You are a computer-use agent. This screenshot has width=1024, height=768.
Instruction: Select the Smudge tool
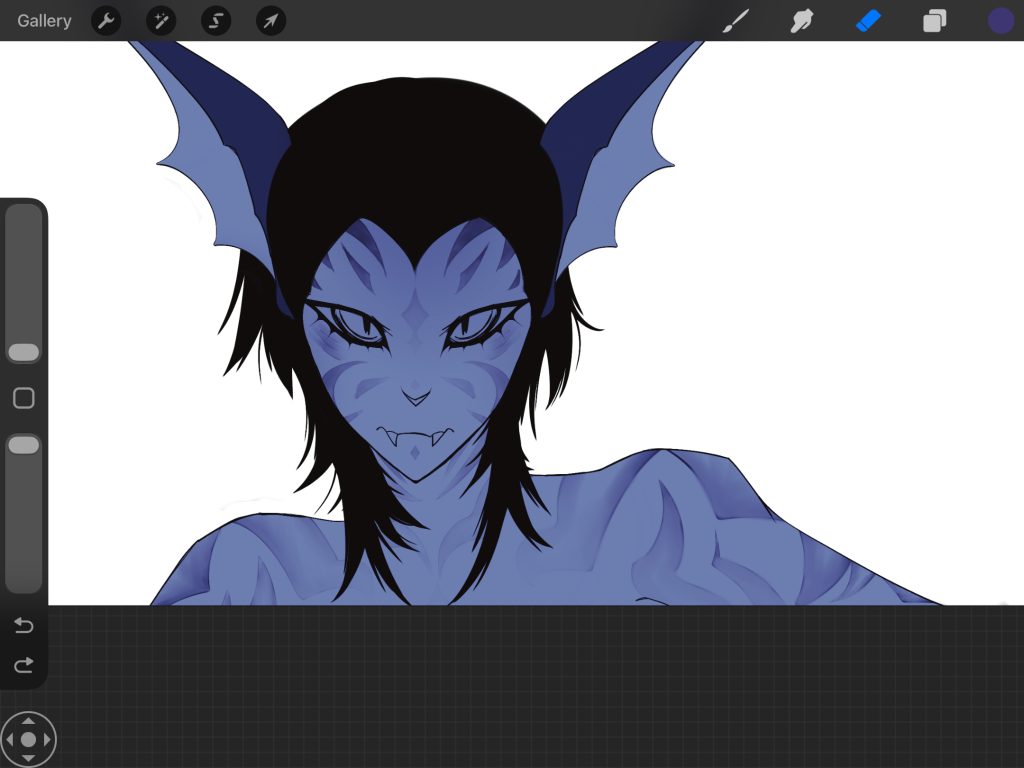pos(801,21)
